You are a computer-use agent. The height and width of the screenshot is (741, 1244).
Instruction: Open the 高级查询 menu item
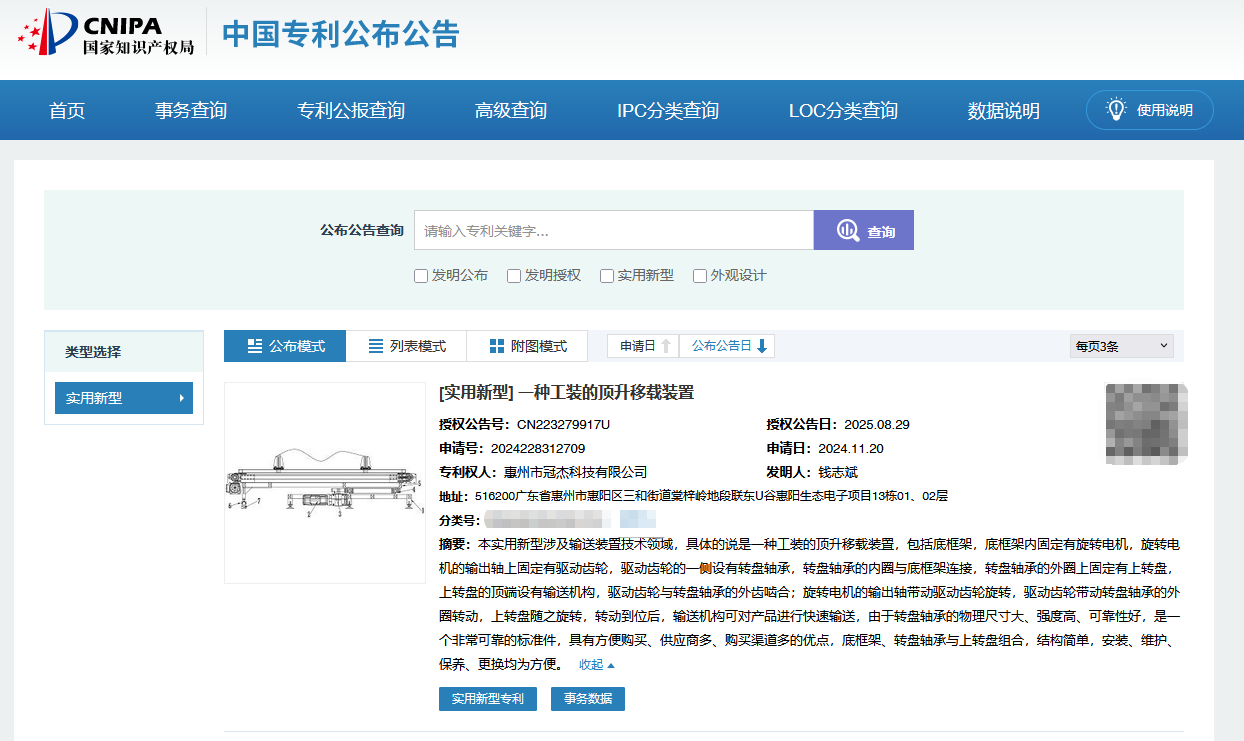pos(510,110)
